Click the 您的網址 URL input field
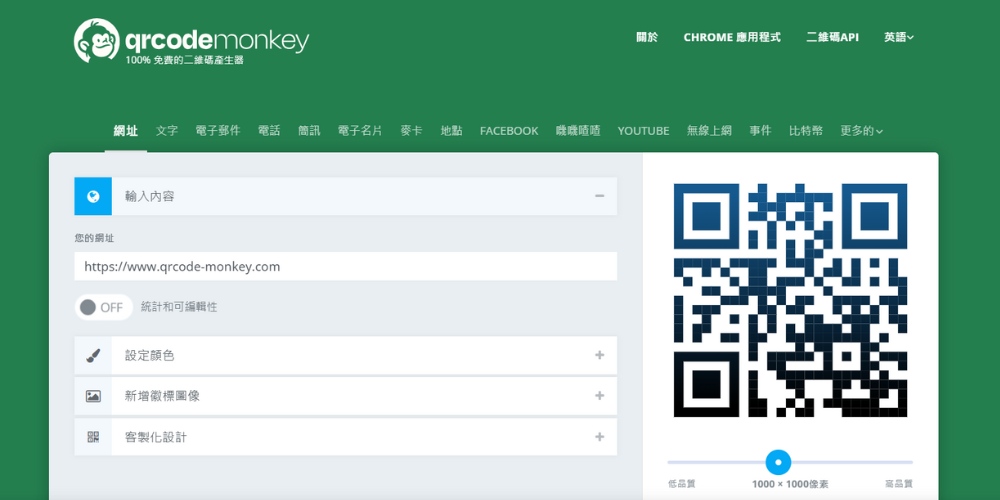Viewport: 1000px width, 500px height. coord(346,267)
